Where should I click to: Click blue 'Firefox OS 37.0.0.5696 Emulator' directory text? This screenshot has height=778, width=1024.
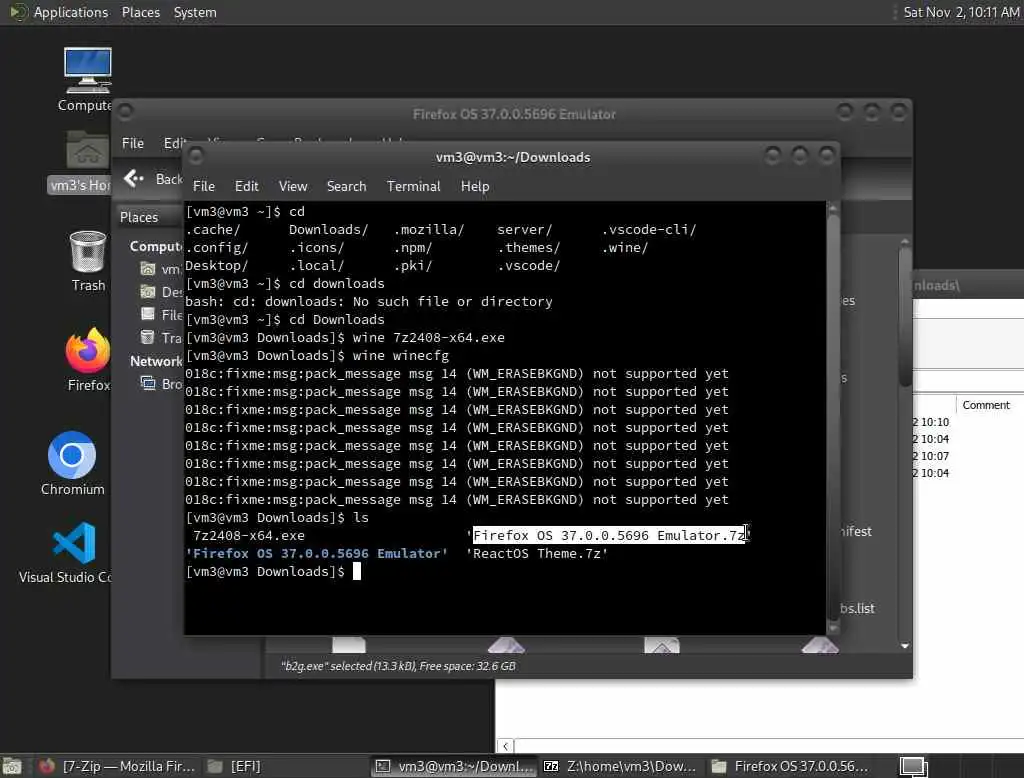coord(317,554)
